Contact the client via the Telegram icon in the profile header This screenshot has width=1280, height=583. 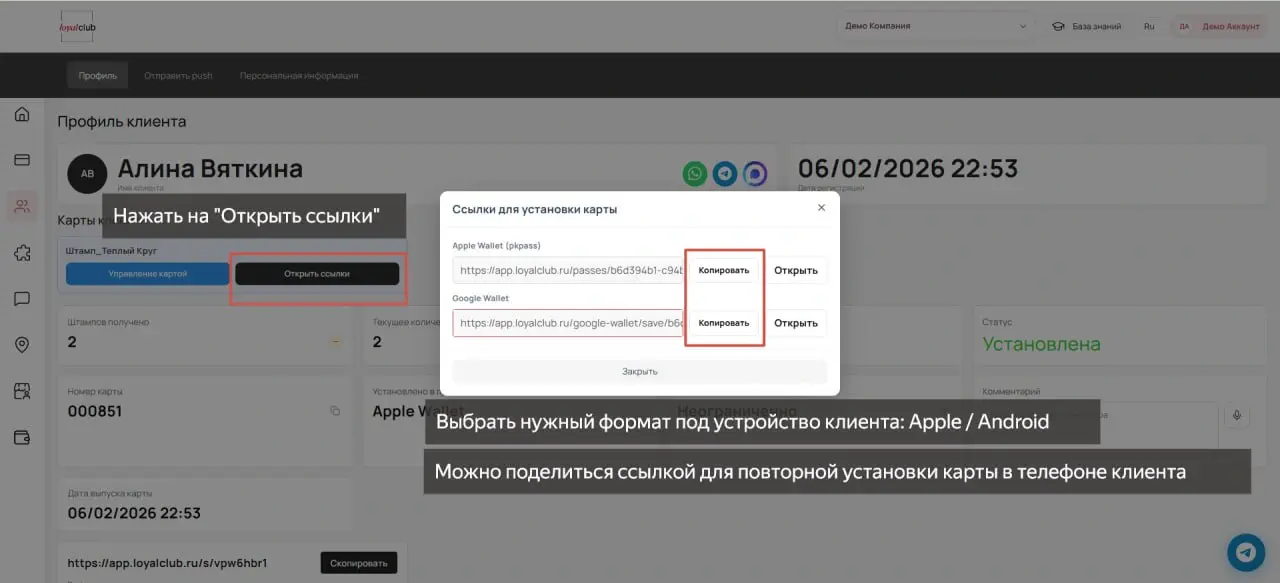point(725,173)
